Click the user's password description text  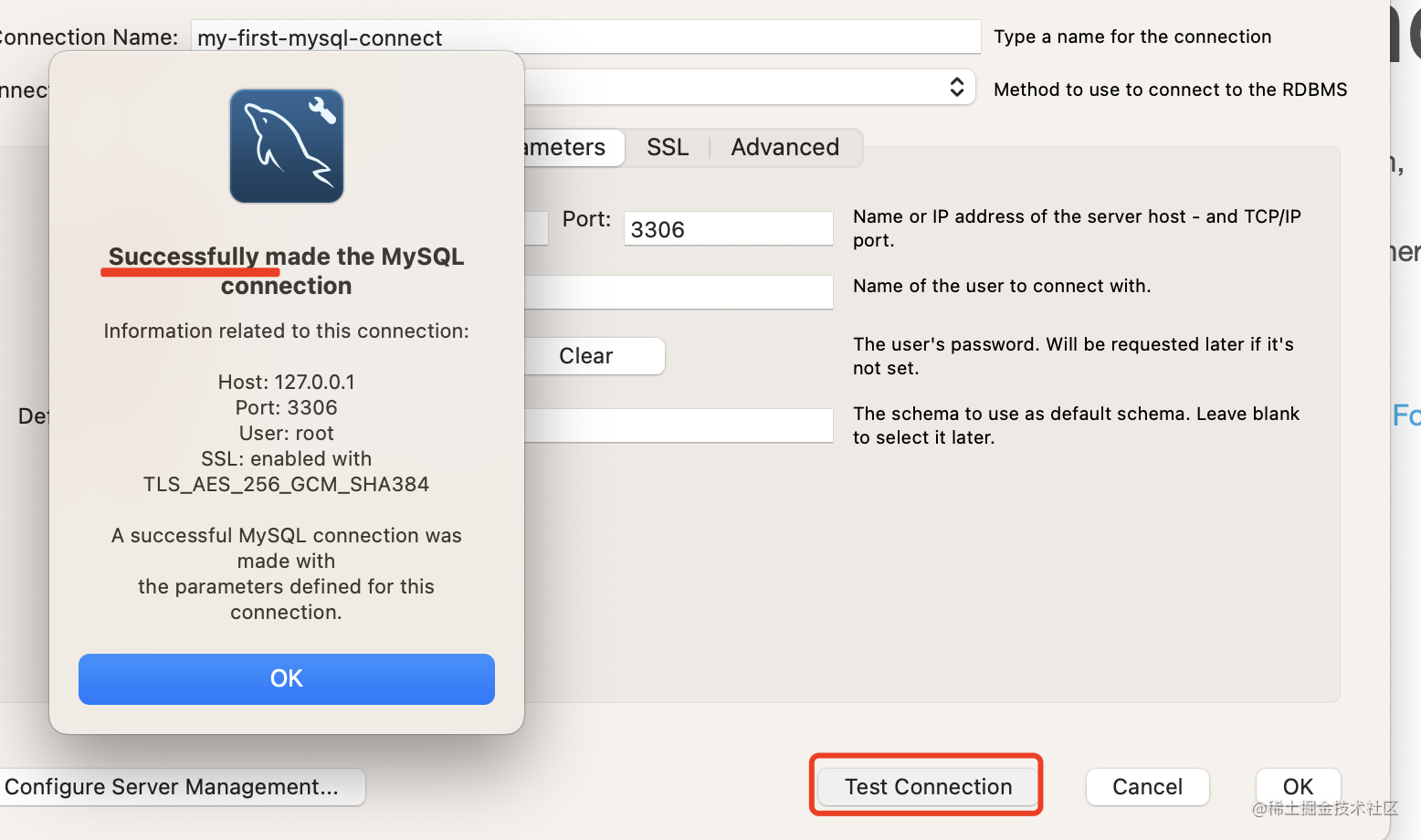click(x=1073, y=356)
